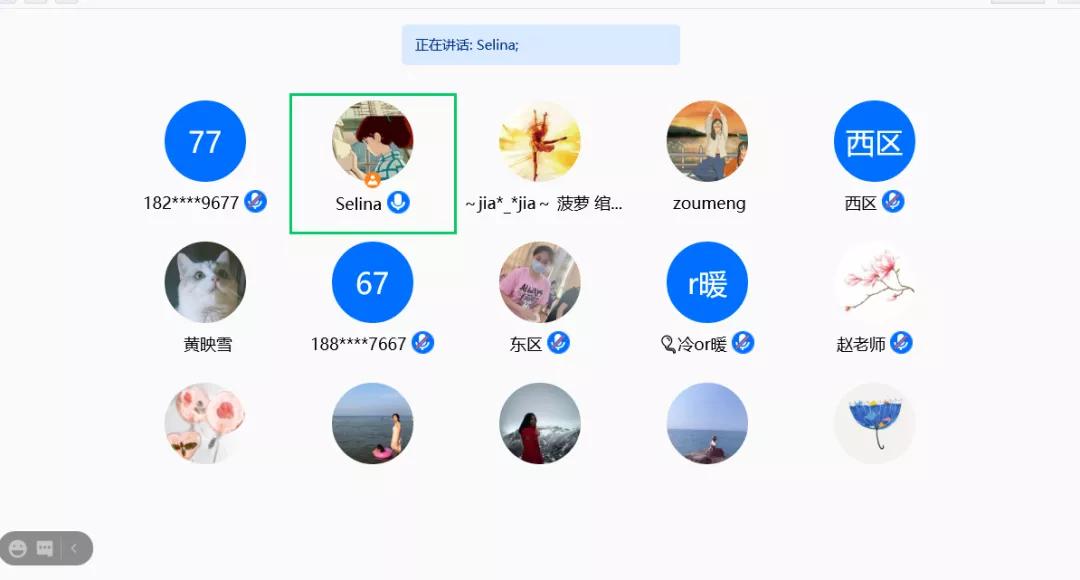Click the orange host badge on Selina's avatar
This screenshot has width=1080, height=580.
pyautogui.click(x=373, y=180)
